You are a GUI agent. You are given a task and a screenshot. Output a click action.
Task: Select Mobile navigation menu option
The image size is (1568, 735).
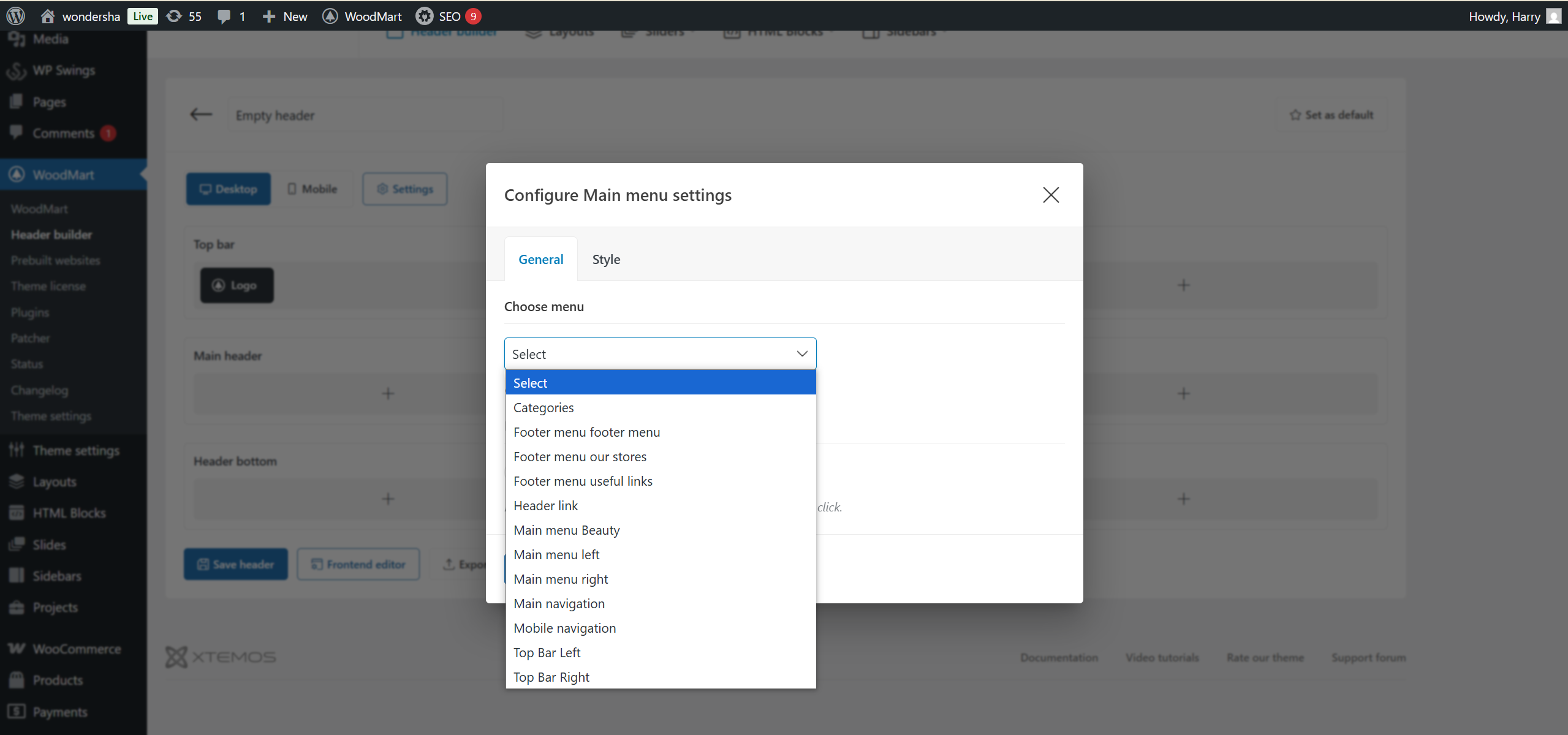coord(564,628)
